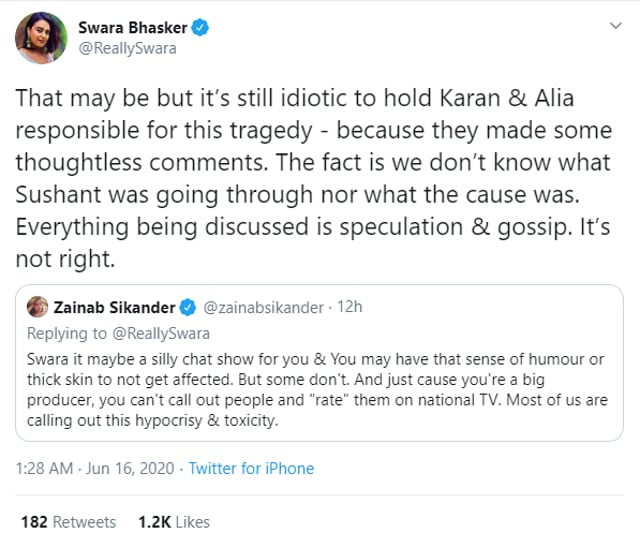The width and height of the screenshot is (640, 548).
Task: Click the 182 retweet count number
Action: tap(34, 522)
